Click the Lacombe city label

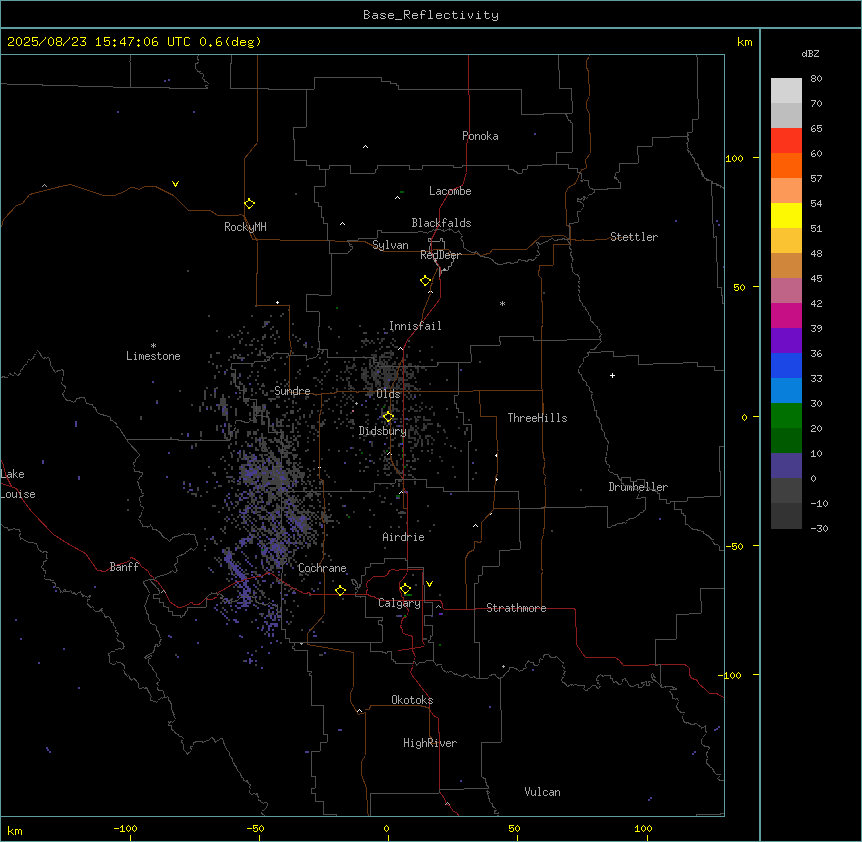coord(450,191)
